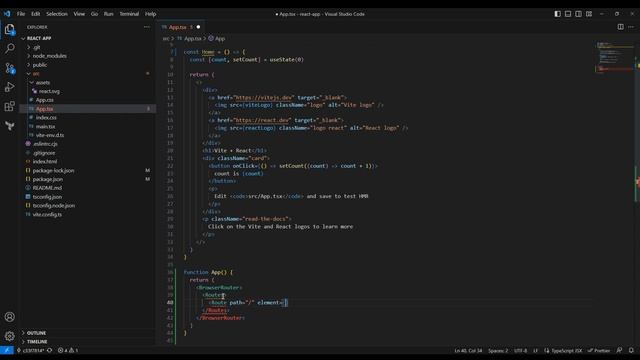Collapse the REACT-APP root folder
This screenshot has height=360, width=640.
39,38
